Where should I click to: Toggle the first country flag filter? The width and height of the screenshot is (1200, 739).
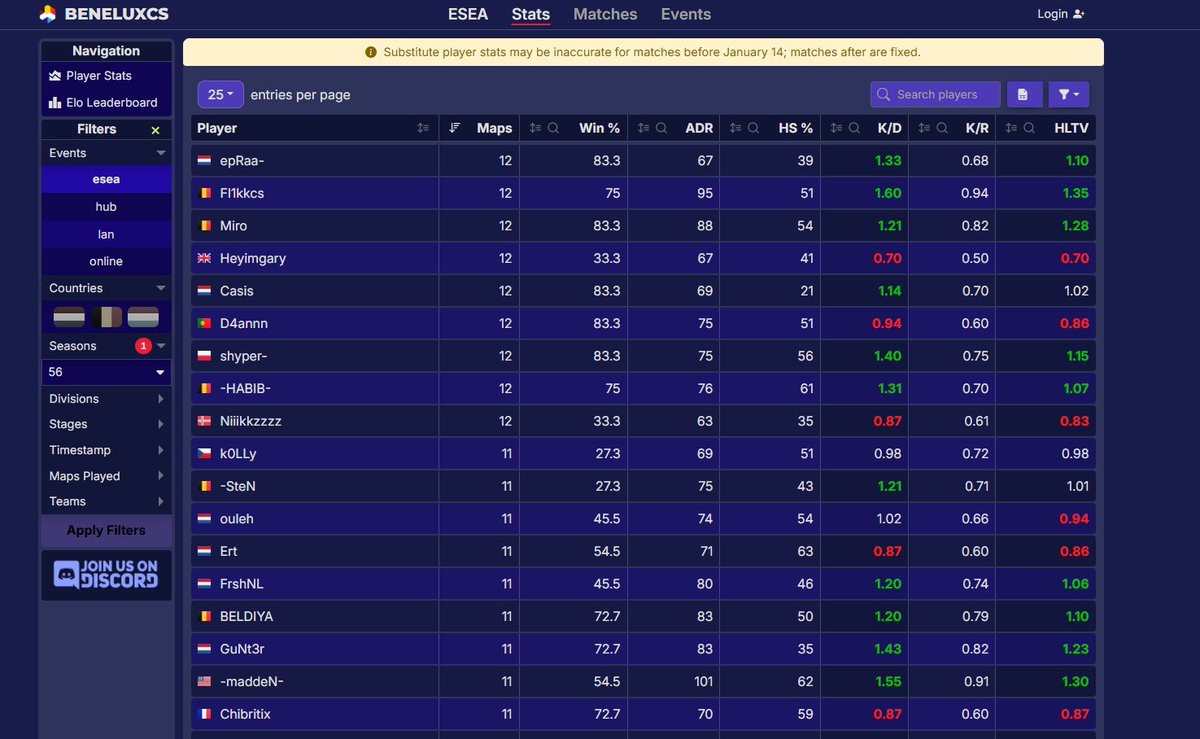[69, 317]
